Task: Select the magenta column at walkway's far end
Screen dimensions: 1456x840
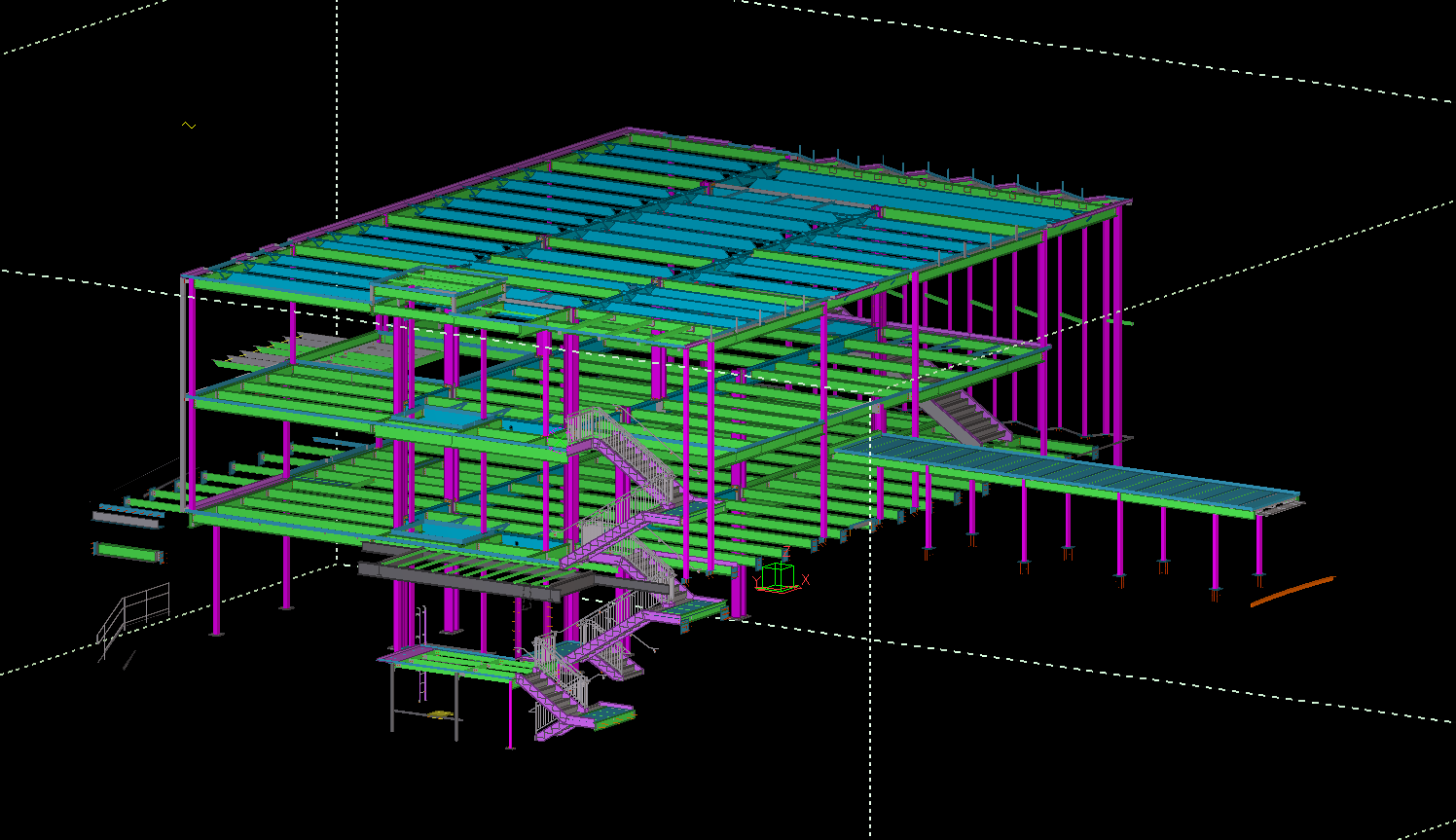Action: [x=1259, y=545]
